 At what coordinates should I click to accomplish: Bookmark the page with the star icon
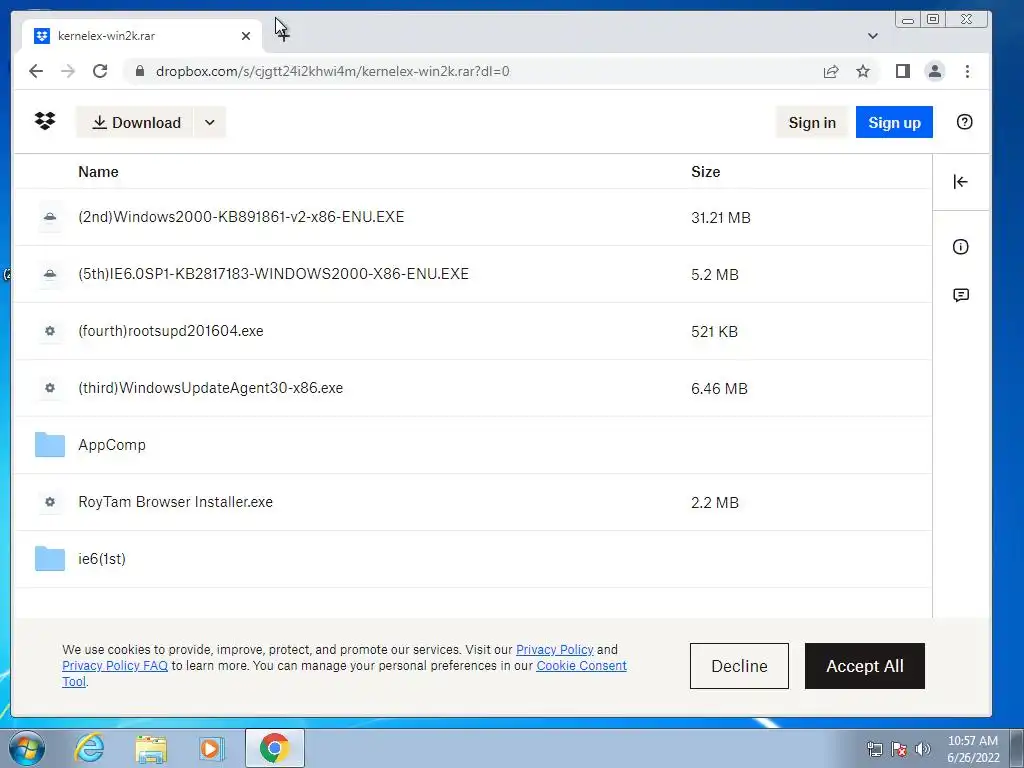863,71
